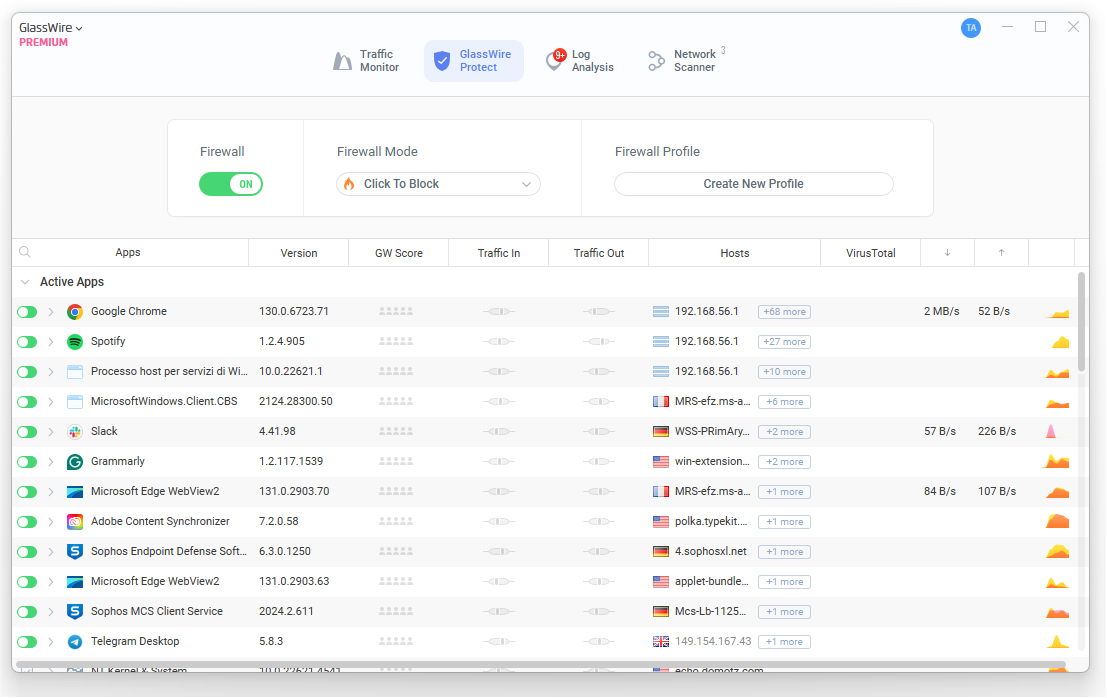Sort by the download arrow column header
Image resolution: width=1107 pixels, height=698 pixels.
pyautogui.click(x=947, y=253)
